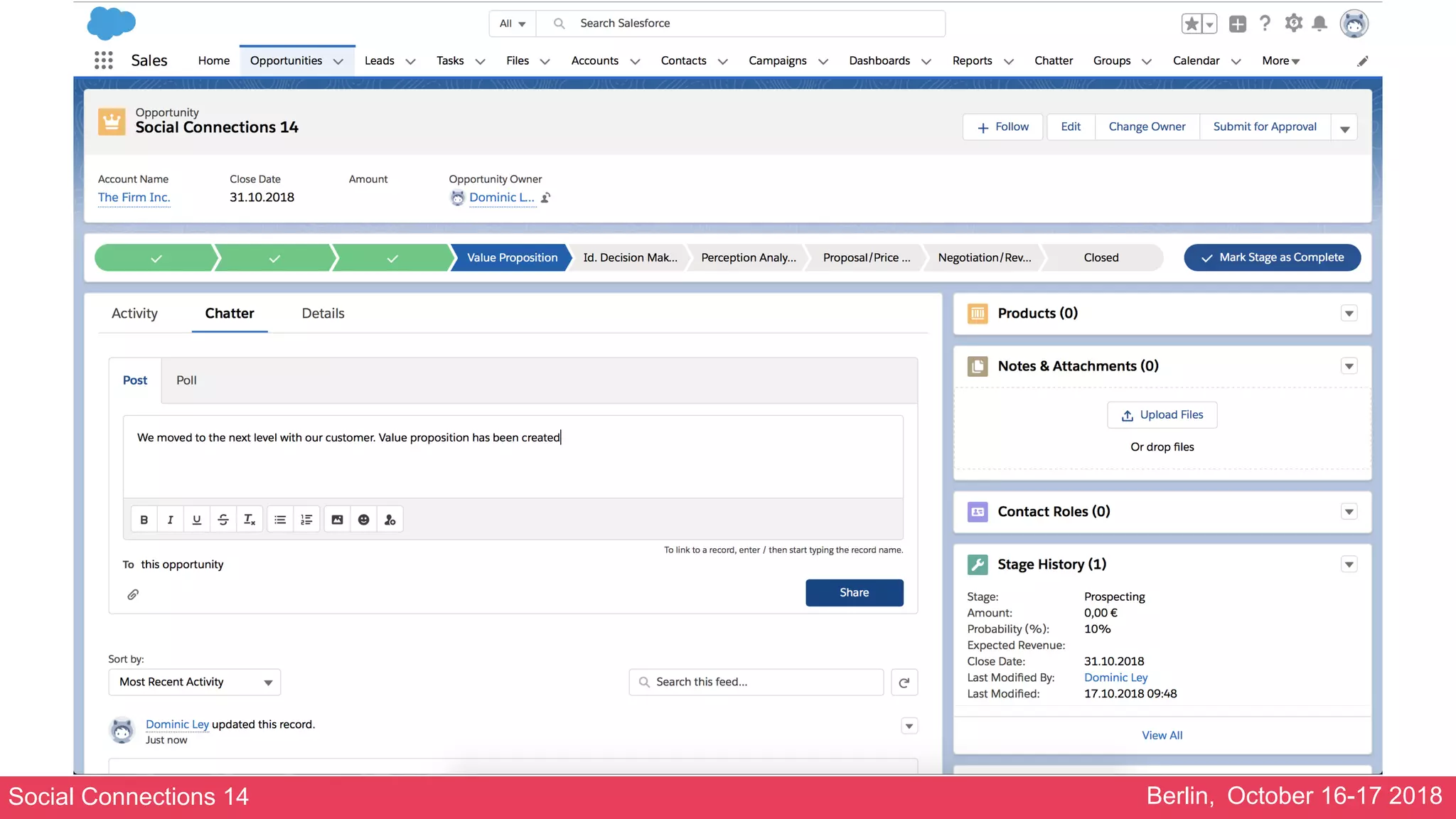Select the Proposal/Price stage in path
The height and width of the screenshot is (819, 1456).
click(866, 257)
